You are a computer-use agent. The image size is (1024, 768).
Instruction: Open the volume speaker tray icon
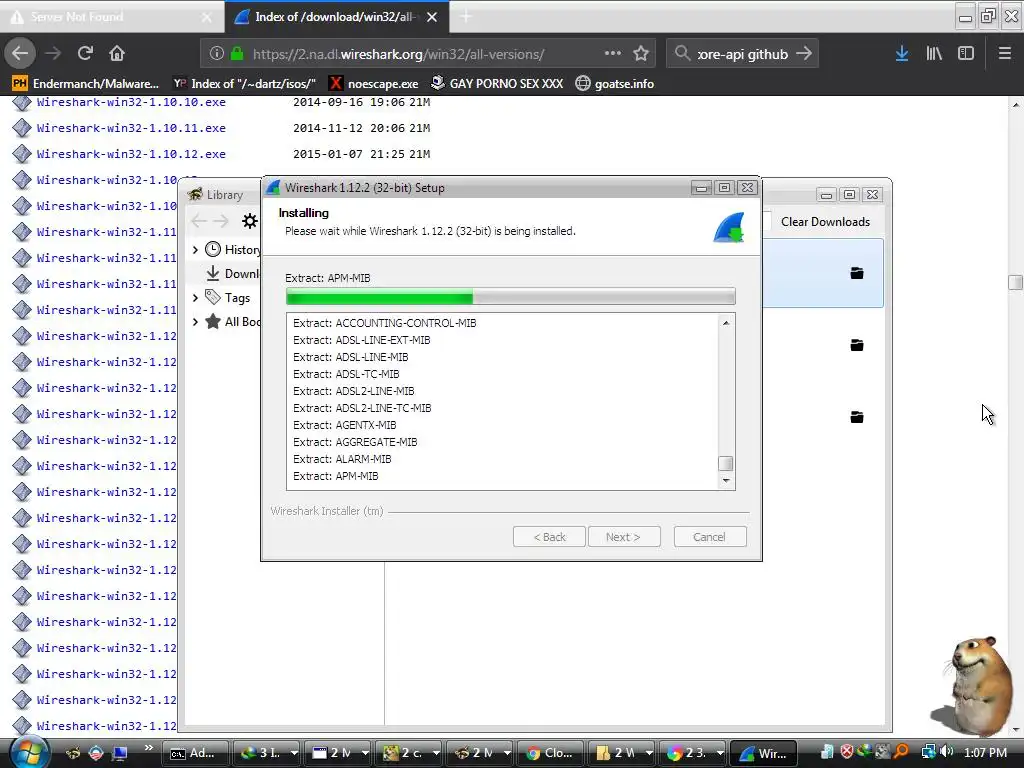[x=947, y=752]
